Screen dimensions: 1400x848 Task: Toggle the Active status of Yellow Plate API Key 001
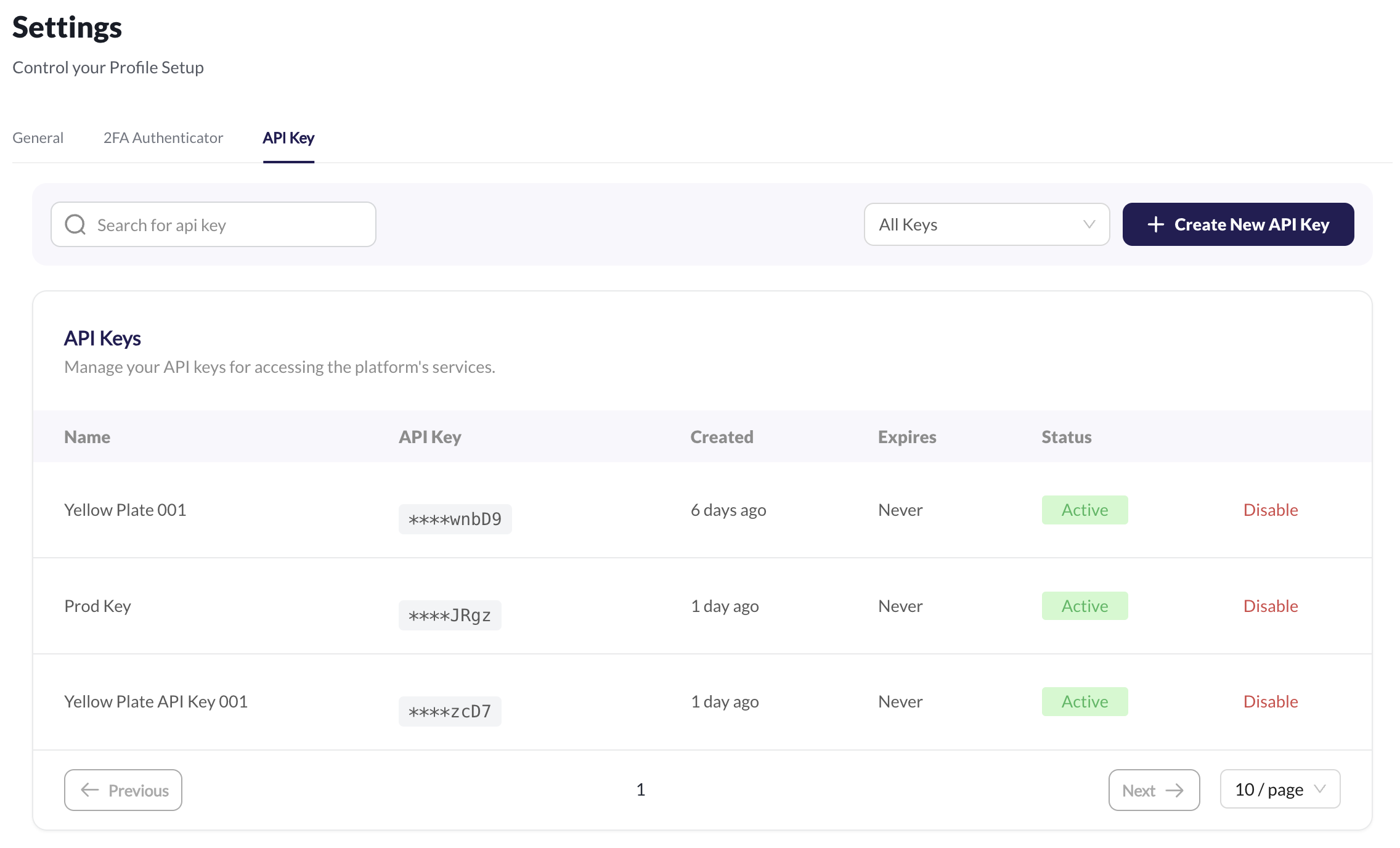point(1085,701)
